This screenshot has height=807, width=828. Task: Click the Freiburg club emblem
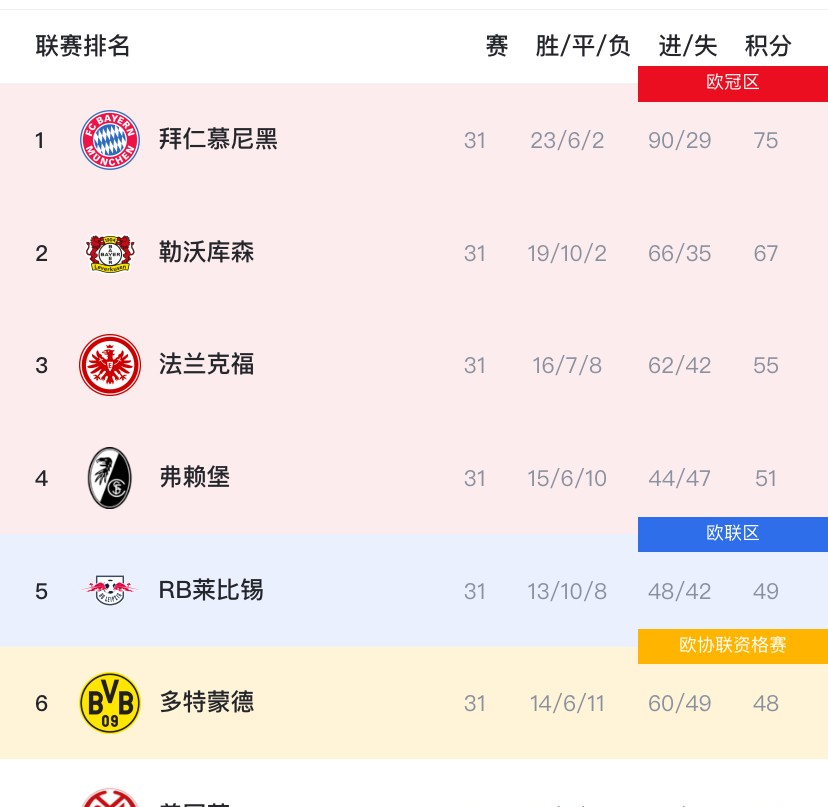point(110,478)
